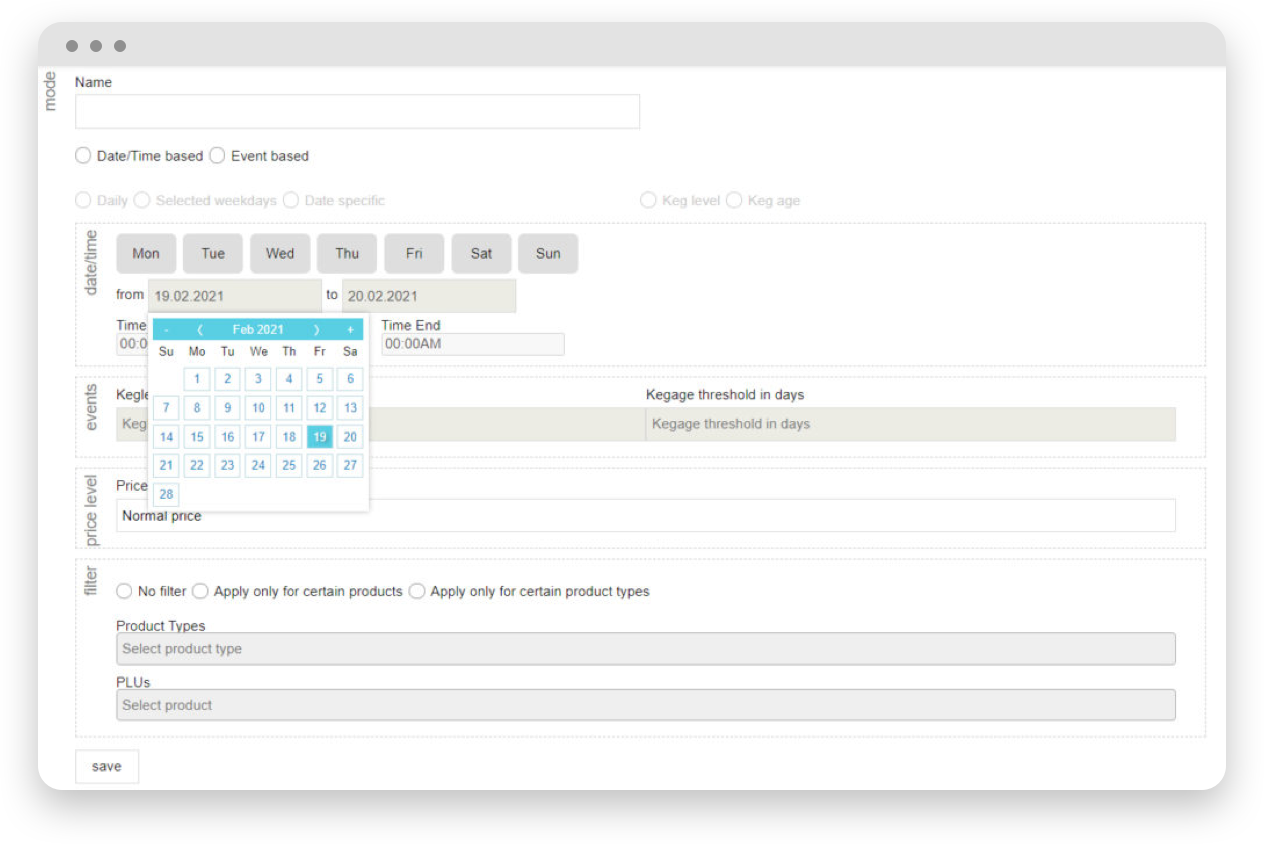Select Event based mode
Image resolution: width=1264 pixels, height=844 pixels.
pos(217,156)
